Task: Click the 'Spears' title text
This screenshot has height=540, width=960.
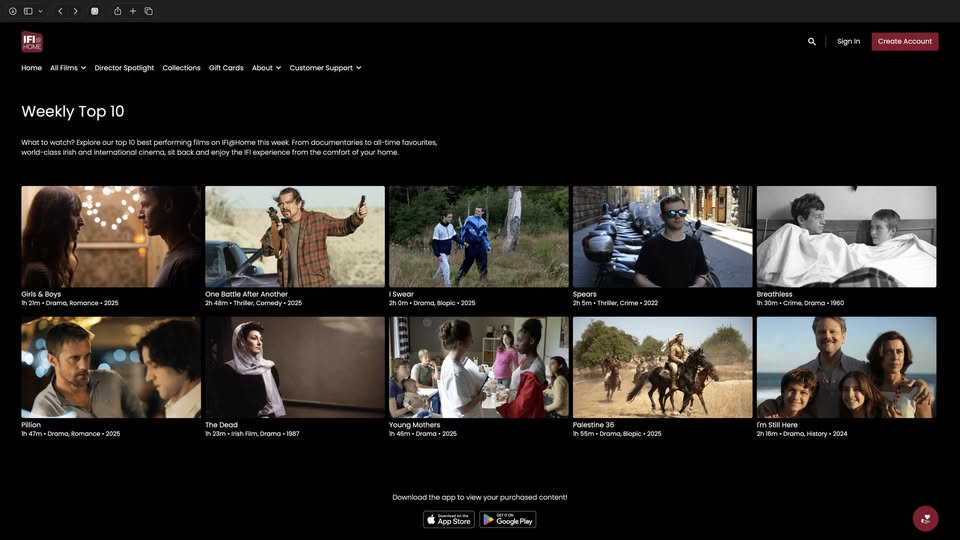Action: (584, 294)
